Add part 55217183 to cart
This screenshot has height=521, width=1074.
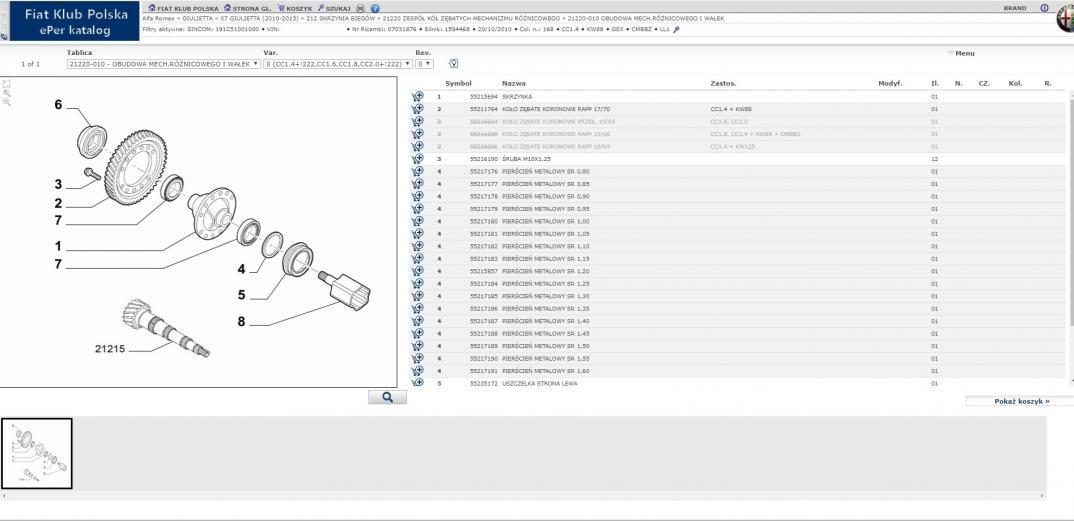coord(417,259)
